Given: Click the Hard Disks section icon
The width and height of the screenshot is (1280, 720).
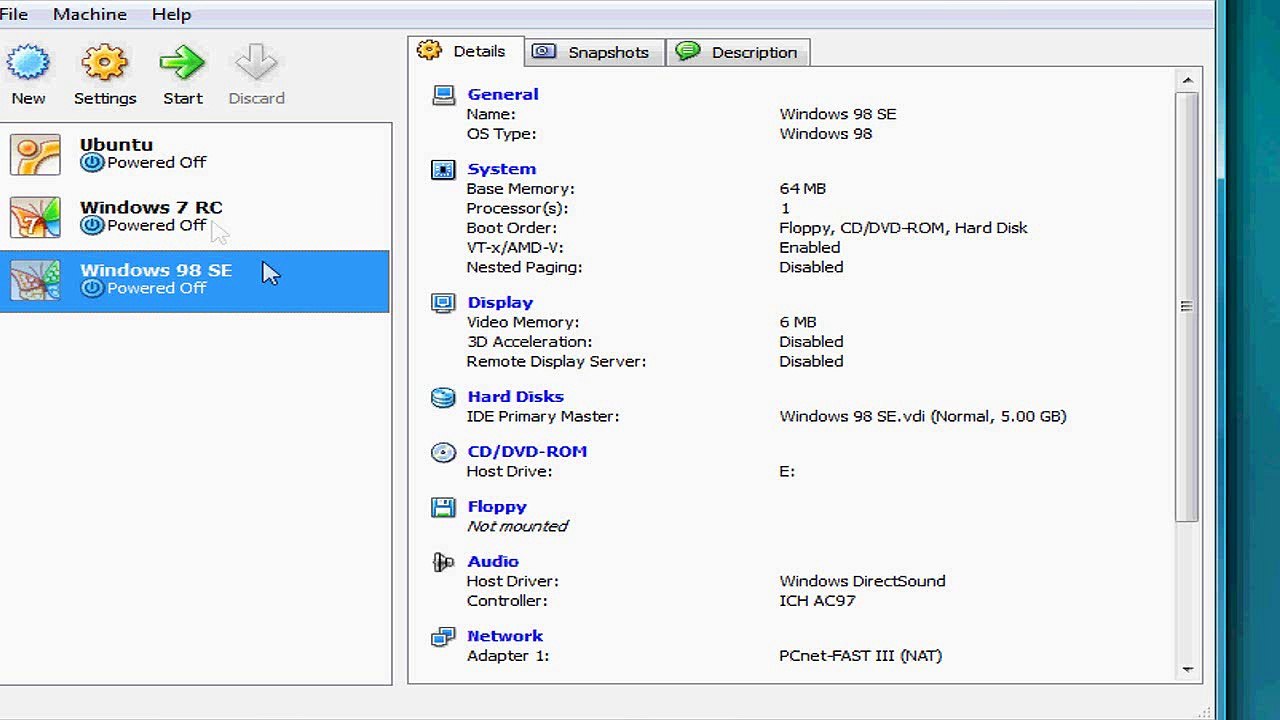Looking at the screenshot, I should pos(443,397).
